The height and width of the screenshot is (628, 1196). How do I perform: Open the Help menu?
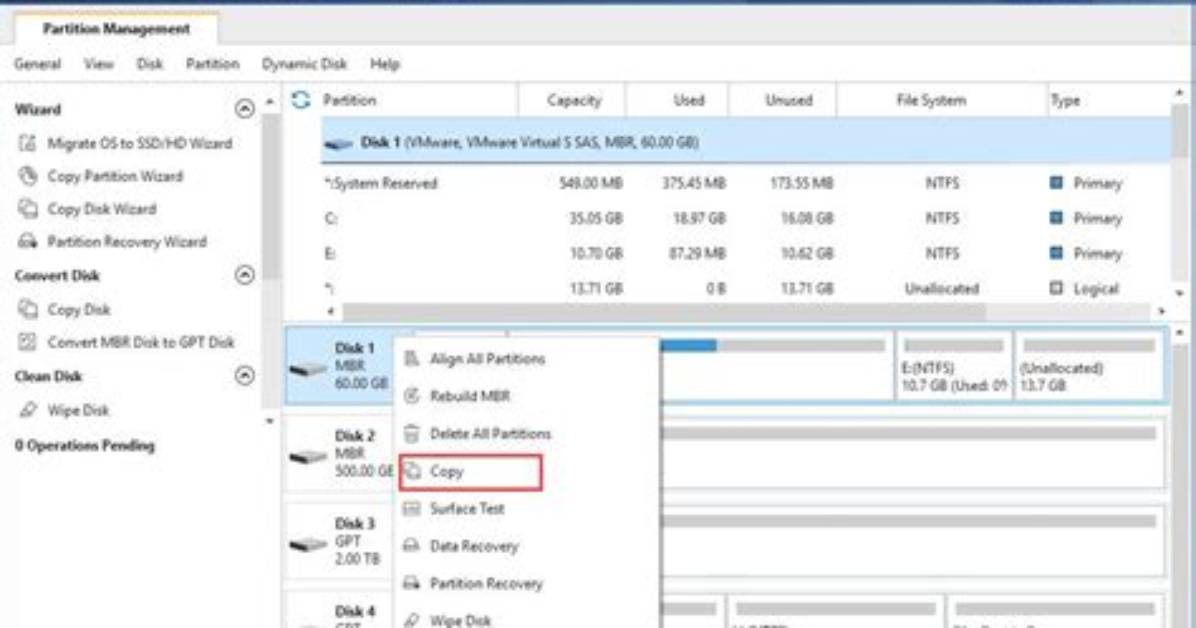[x=385, y=64]
